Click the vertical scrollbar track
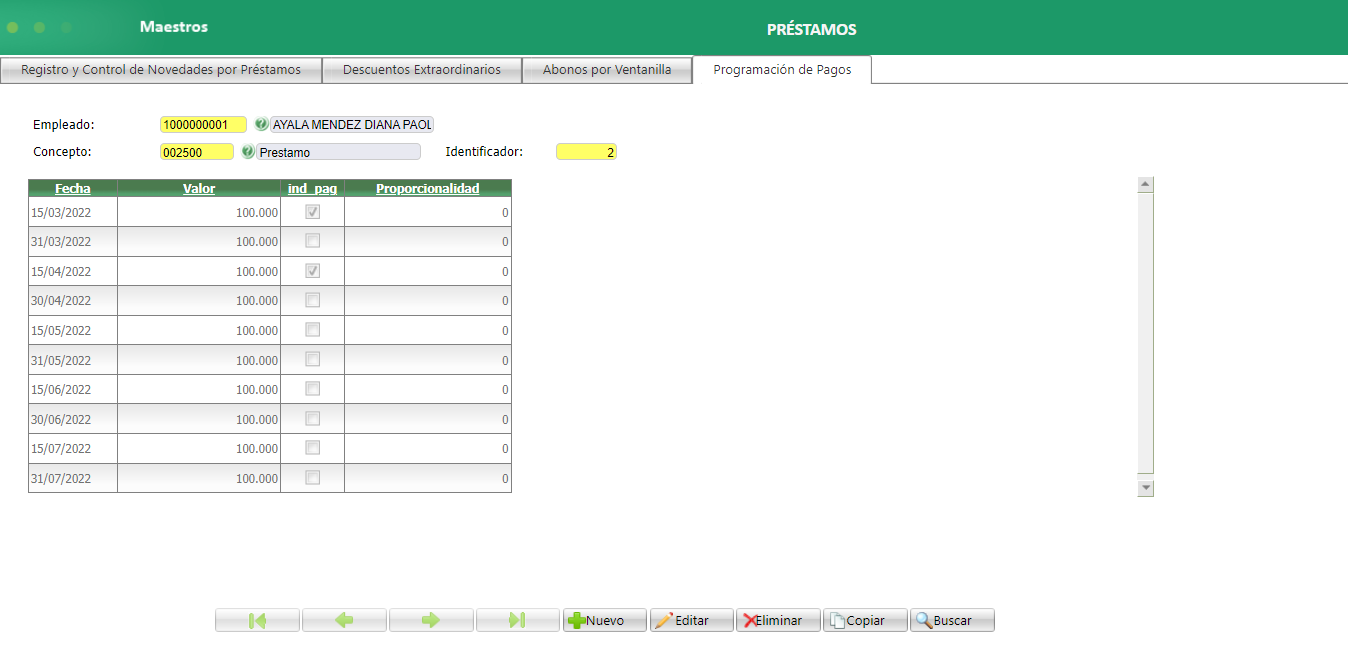 pyautogui.click(x=1146, y=336)
